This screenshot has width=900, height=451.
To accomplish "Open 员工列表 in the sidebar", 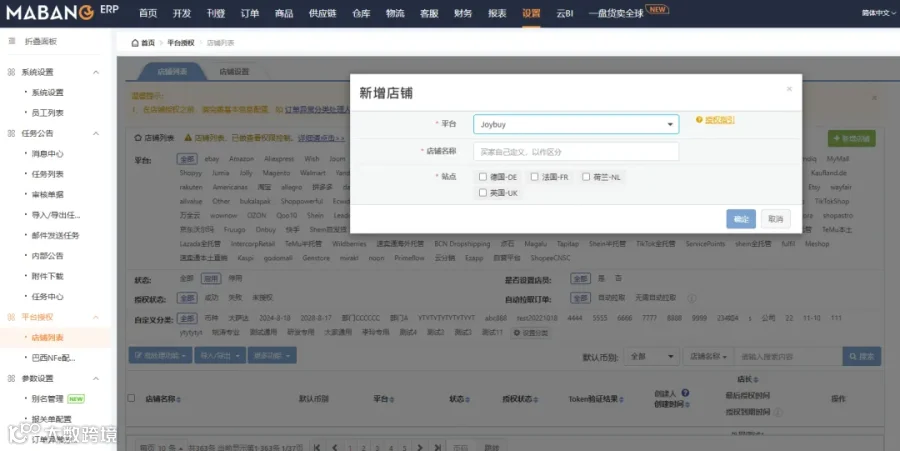I will click(48, 113).
